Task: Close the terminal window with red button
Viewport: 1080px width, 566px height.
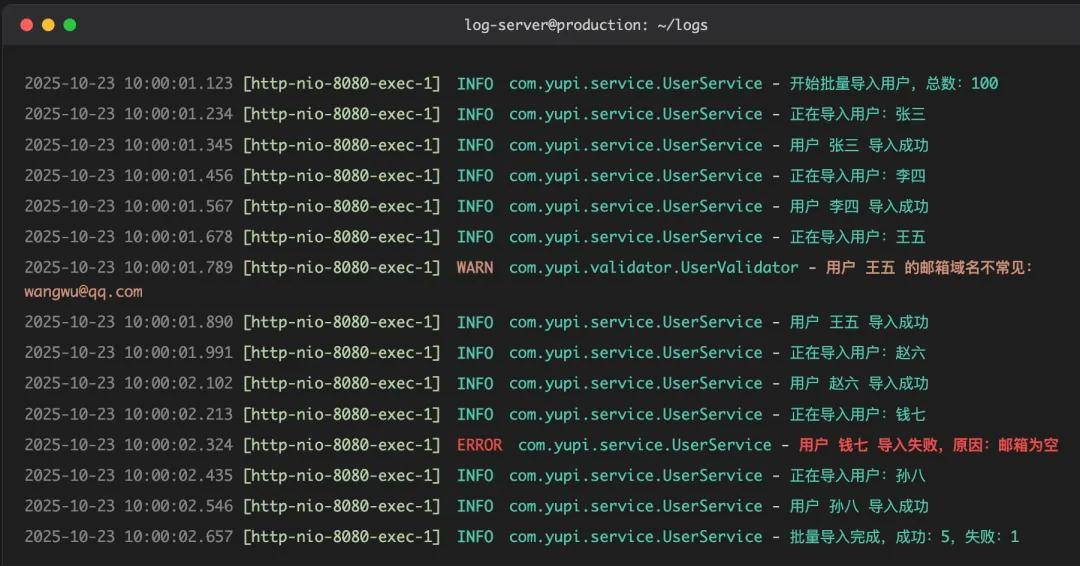Action: pyautogui.click(x=26, y=25)
